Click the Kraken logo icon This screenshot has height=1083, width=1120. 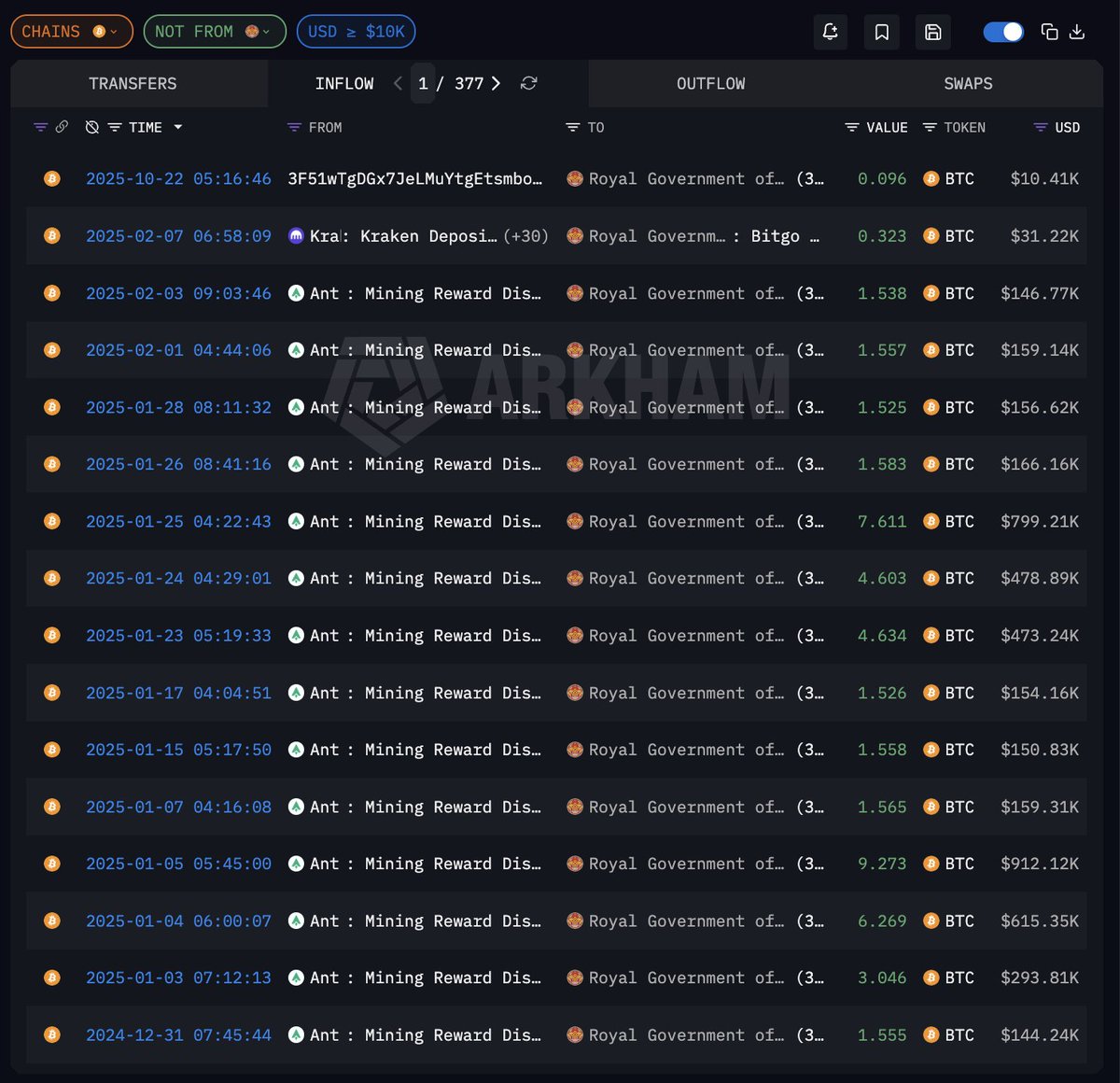tap(296, 236)
